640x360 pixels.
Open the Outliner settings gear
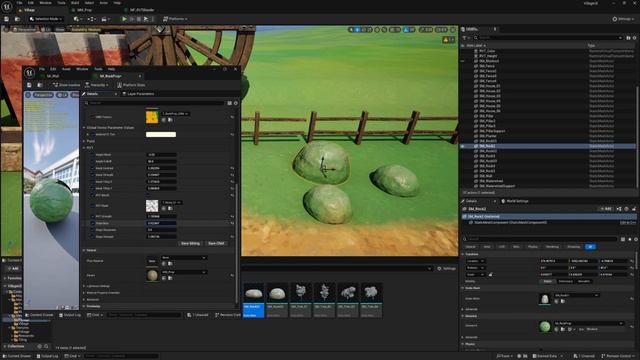[x=634, y=38]
